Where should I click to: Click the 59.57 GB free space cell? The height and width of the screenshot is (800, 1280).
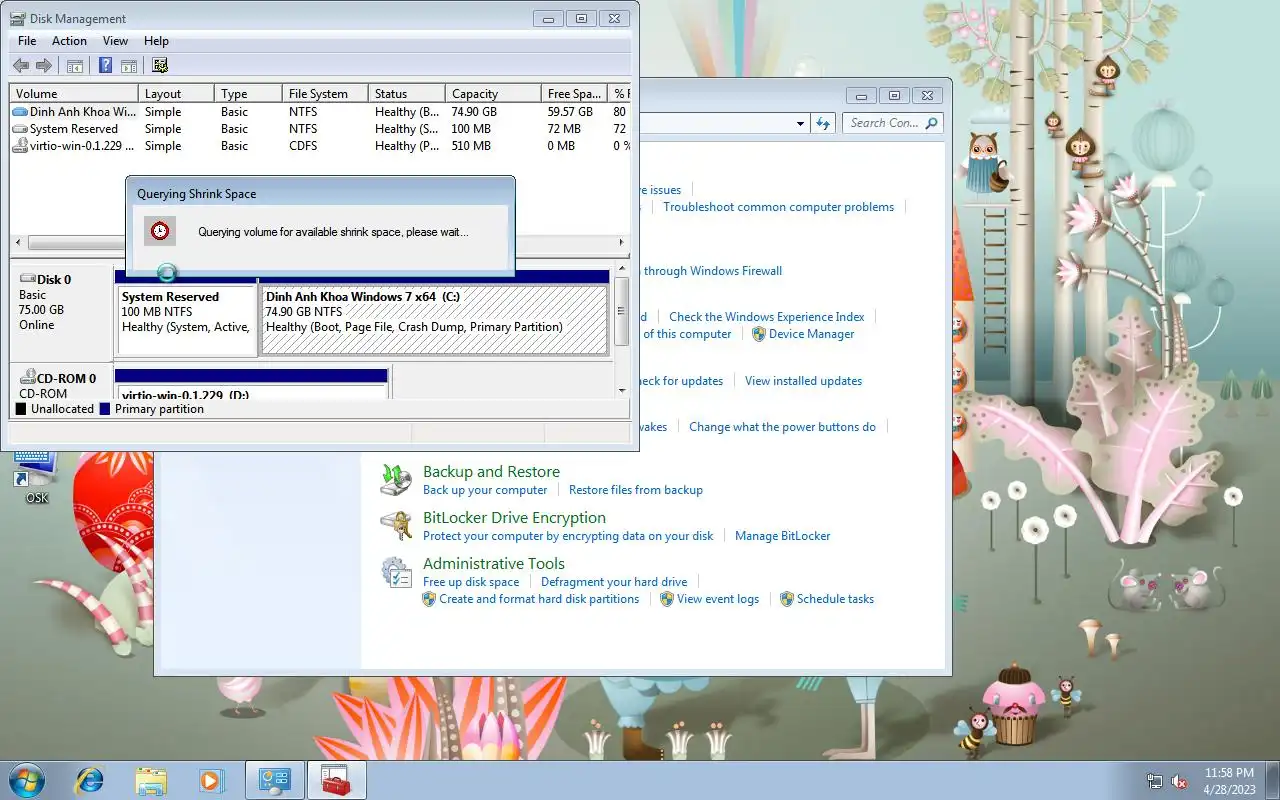[570, 112]
